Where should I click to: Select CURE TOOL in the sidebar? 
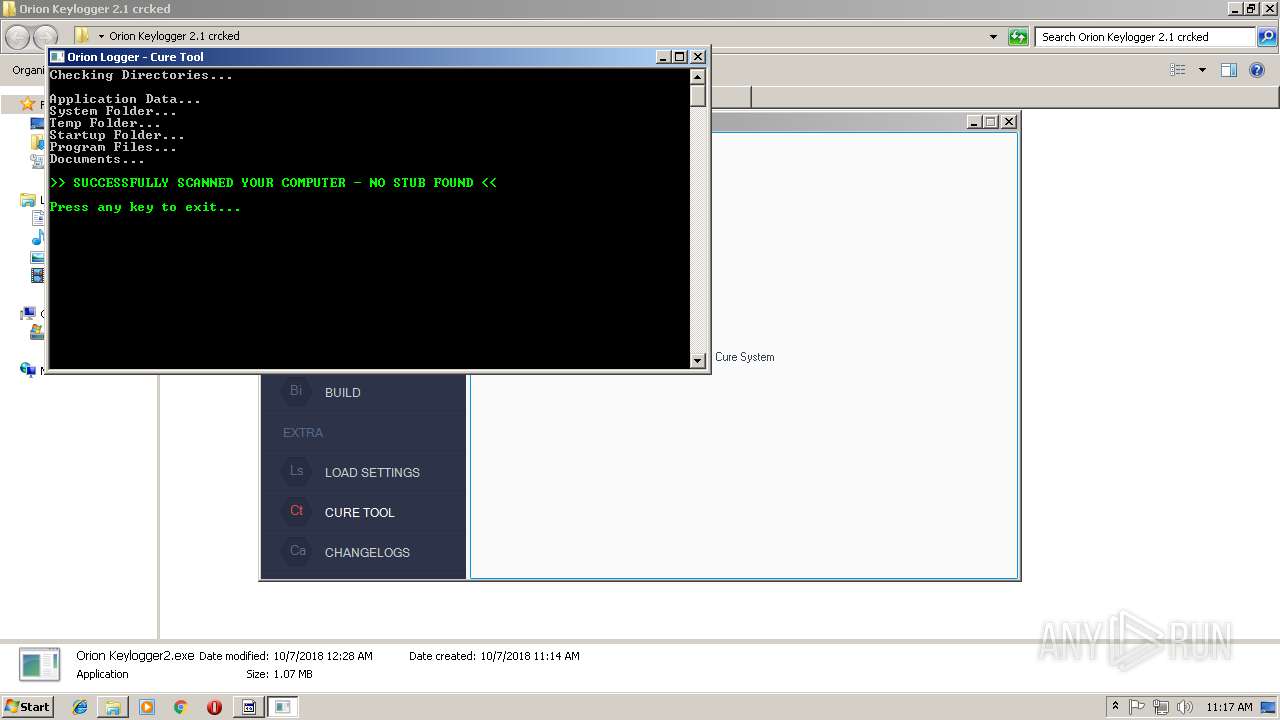(359, 513)
